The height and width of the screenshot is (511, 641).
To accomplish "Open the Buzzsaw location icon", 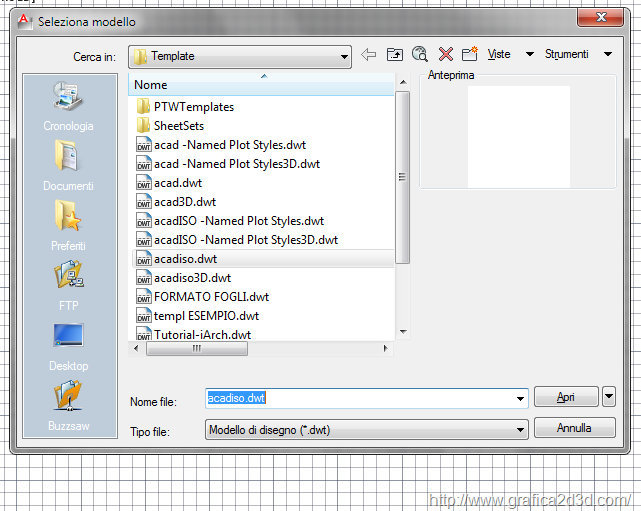I will [x=68, y=404].
